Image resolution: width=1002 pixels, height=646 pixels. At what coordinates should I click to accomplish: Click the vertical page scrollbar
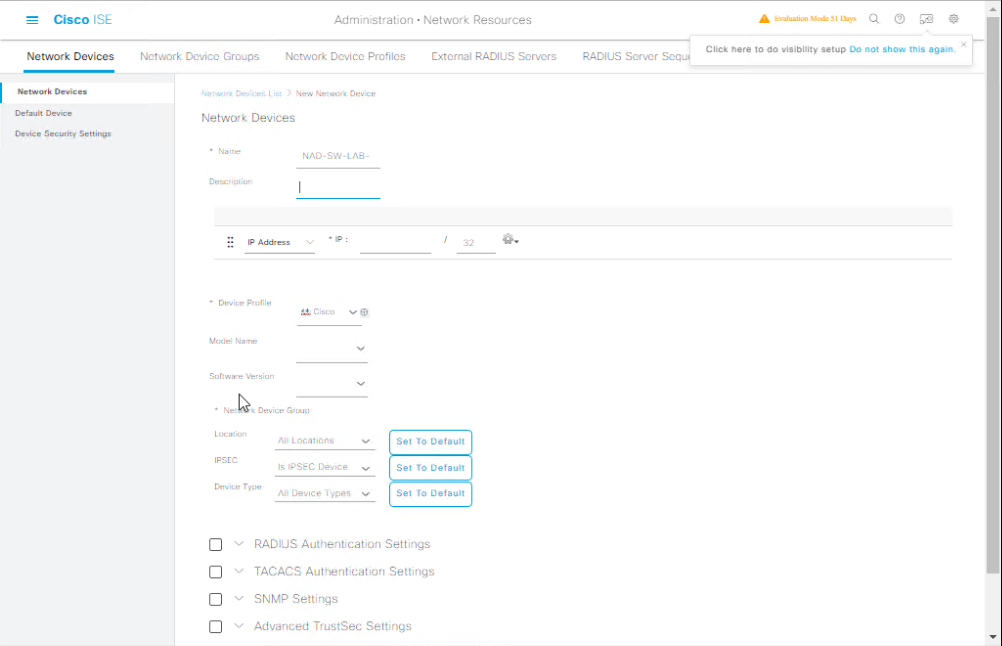point(992,294)
